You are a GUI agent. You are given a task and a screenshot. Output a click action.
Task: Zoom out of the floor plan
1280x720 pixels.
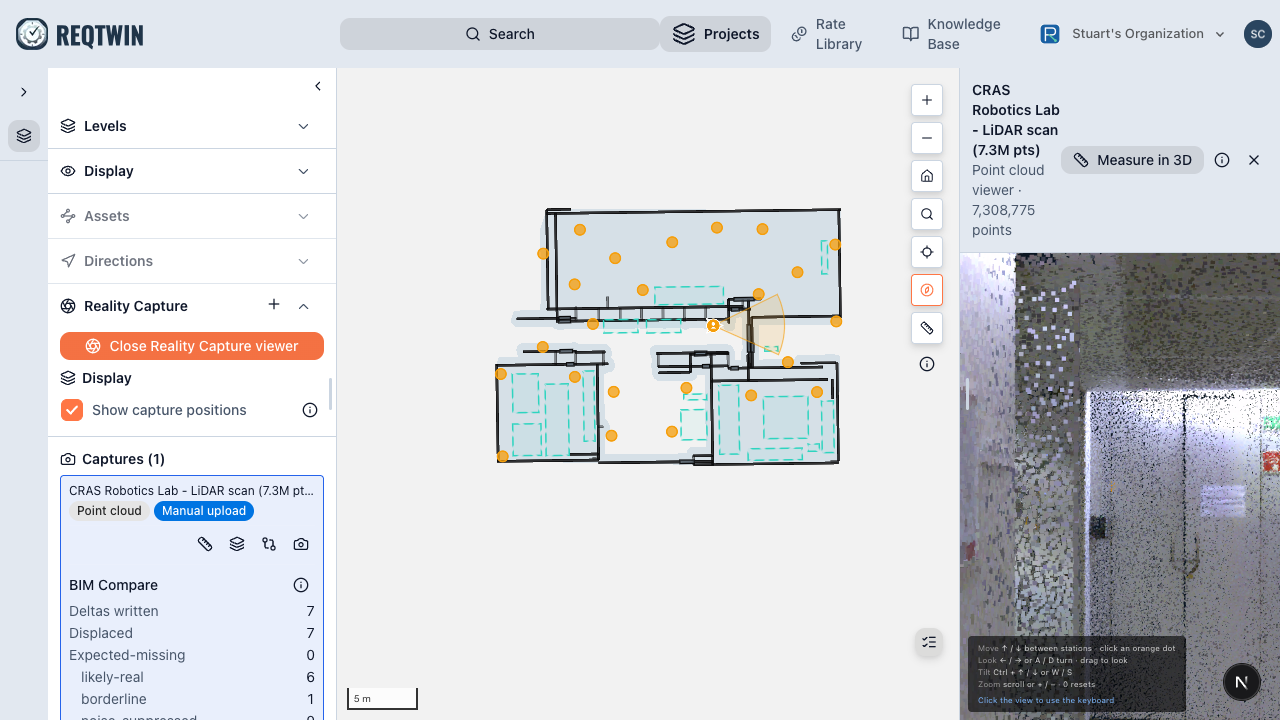click(927, 138)
